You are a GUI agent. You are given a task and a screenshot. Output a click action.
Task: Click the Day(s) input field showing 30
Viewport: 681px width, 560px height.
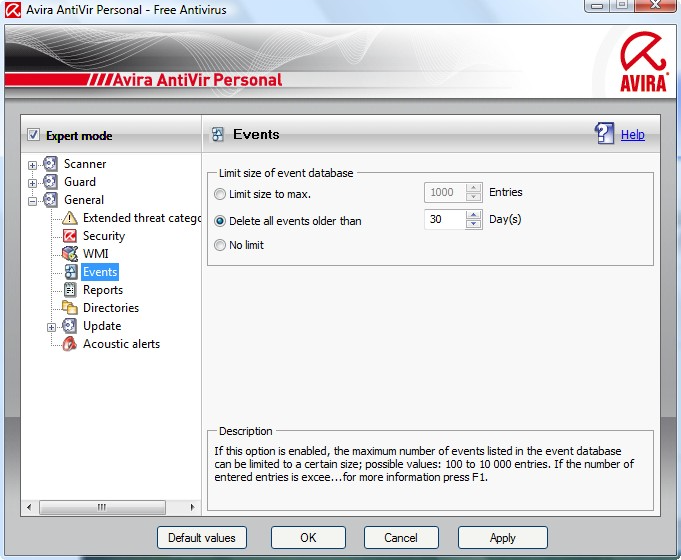445,219
